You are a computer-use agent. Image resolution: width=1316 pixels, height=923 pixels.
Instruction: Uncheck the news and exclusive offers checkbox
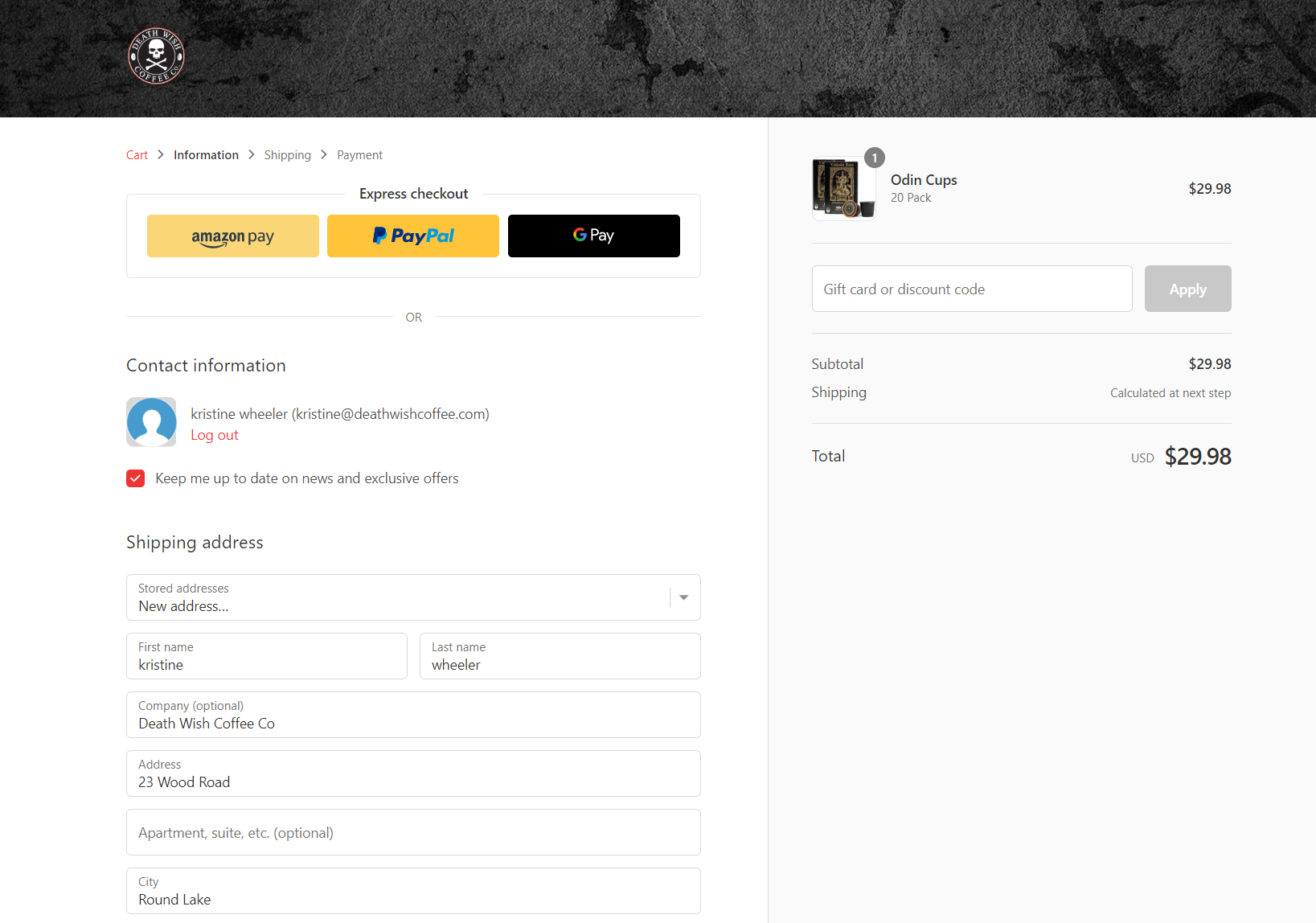click(136, 478)
